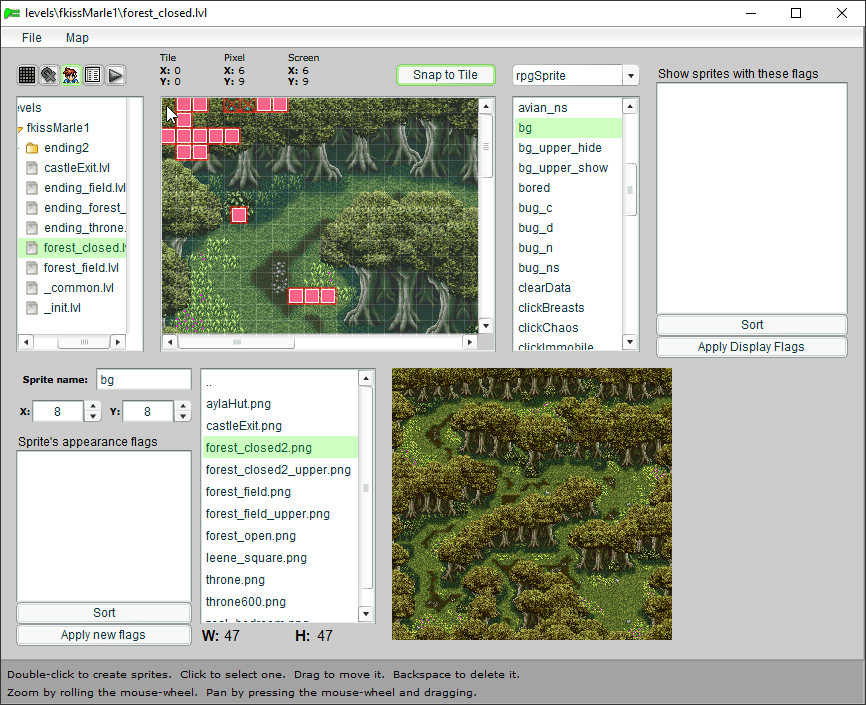Select the tile grid editing mode icon
Viewport: 866px width, 705px height.
[27, 75]
